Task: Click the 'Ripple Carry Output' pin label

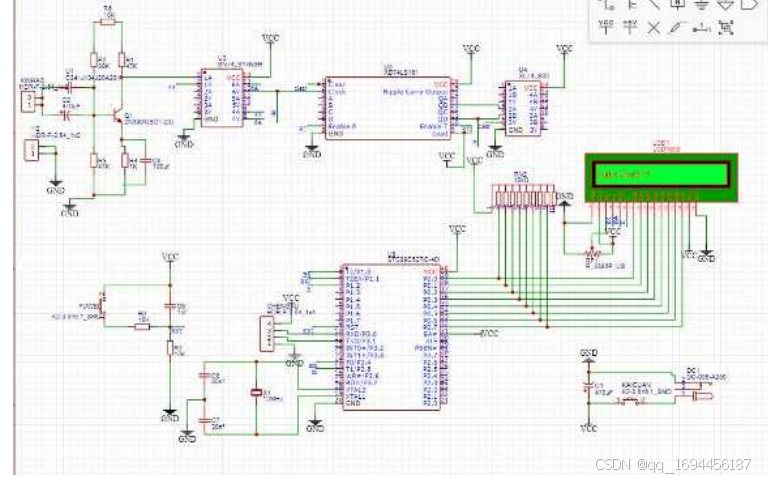Action: 415,92
